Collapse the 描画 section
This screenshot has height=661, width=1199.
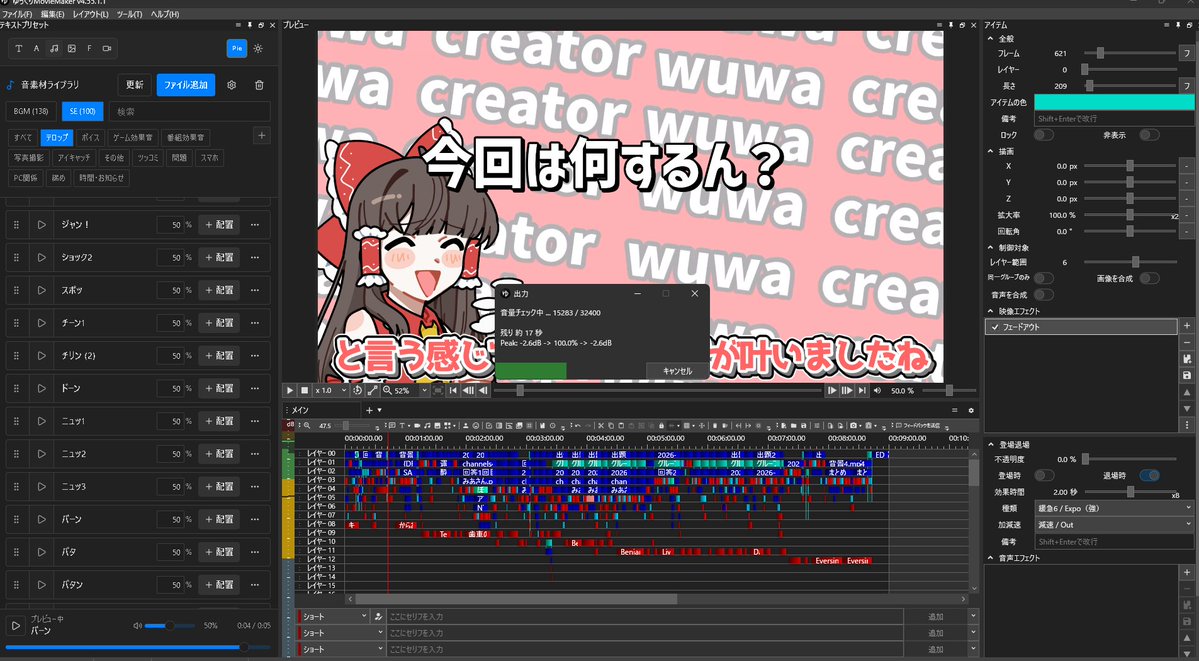coord(991,151)
